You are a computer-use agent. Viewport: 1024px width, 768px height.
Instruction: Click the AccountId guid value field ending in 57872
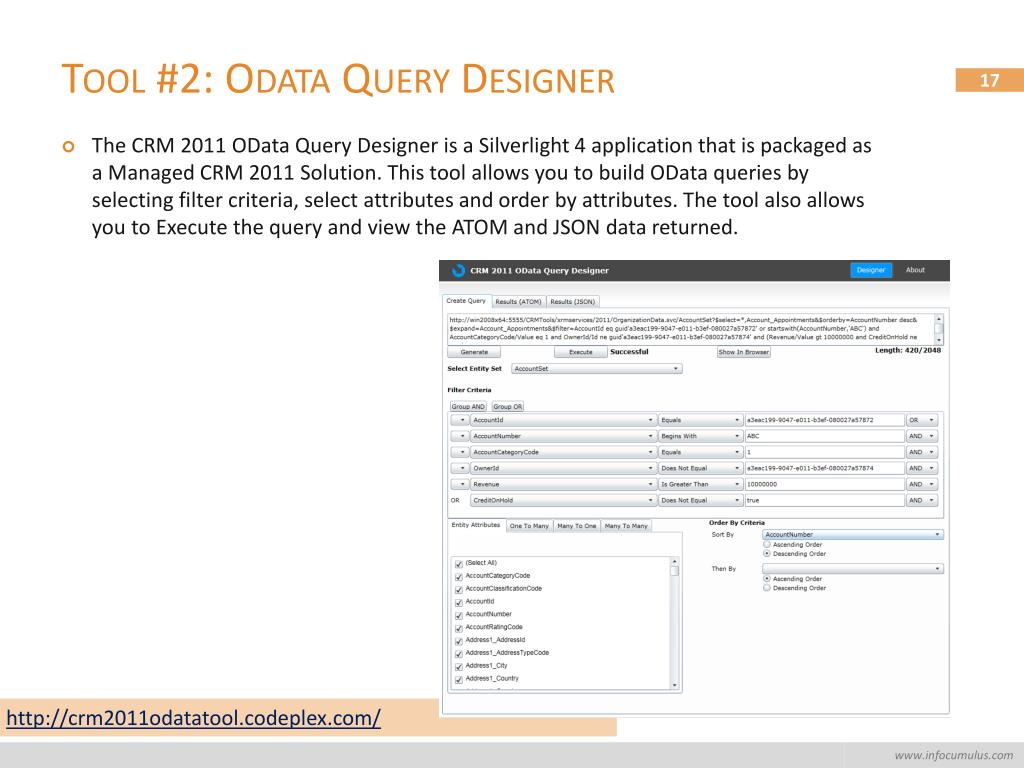(x=824, y=420)
